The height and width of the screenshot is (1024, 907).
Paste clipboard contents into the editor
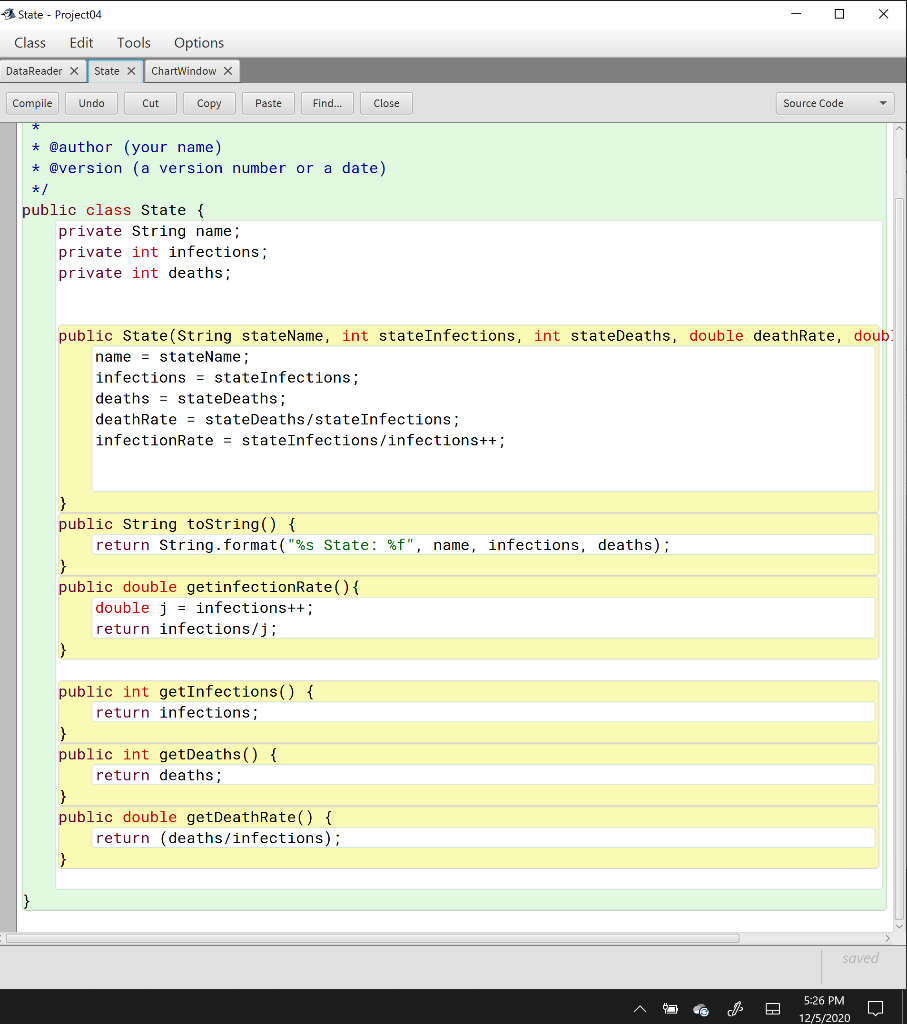pos(268,102)
